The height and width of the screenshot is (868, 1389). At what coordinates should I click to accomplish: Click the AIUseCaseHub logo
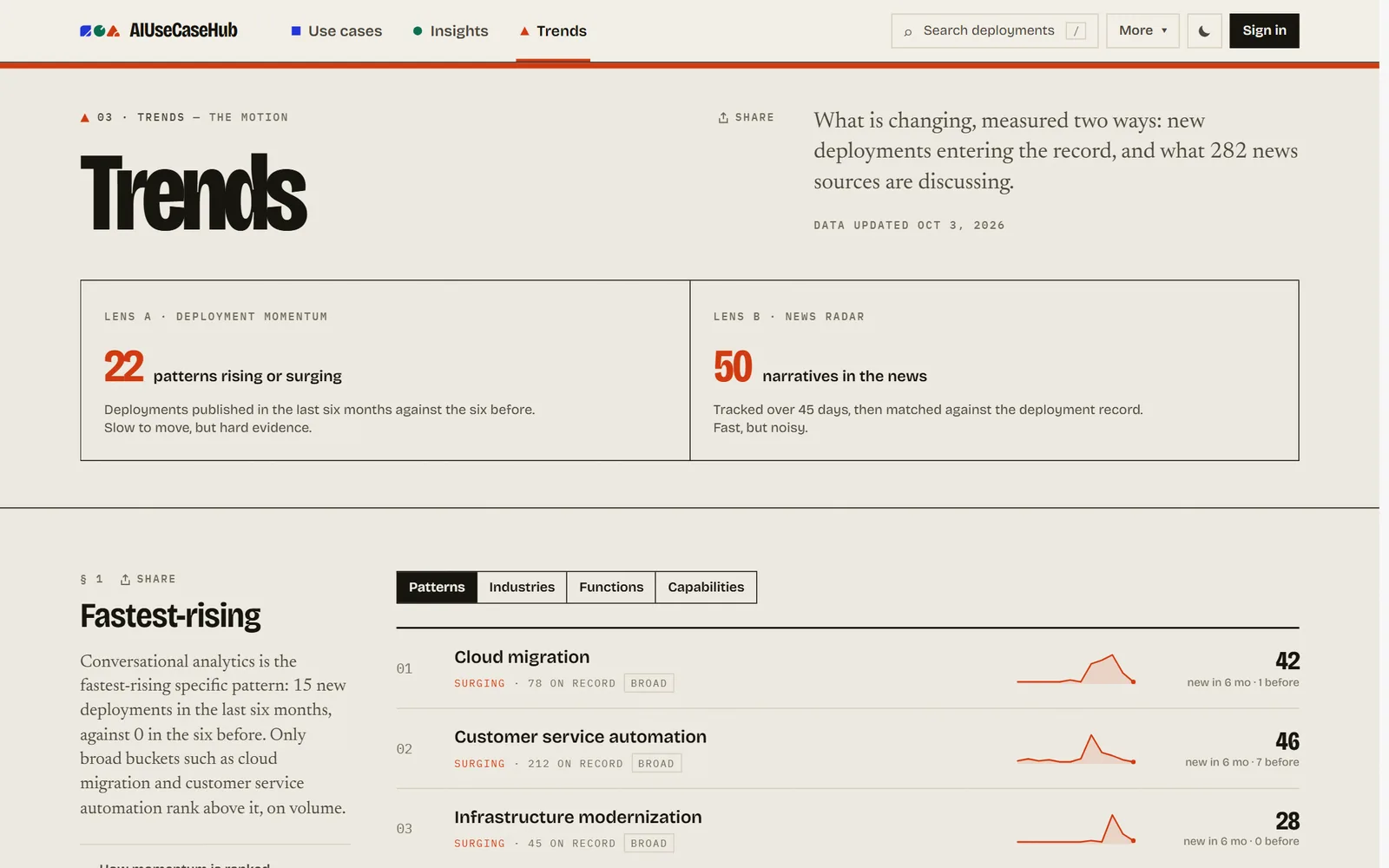click(x=158, y=30)
